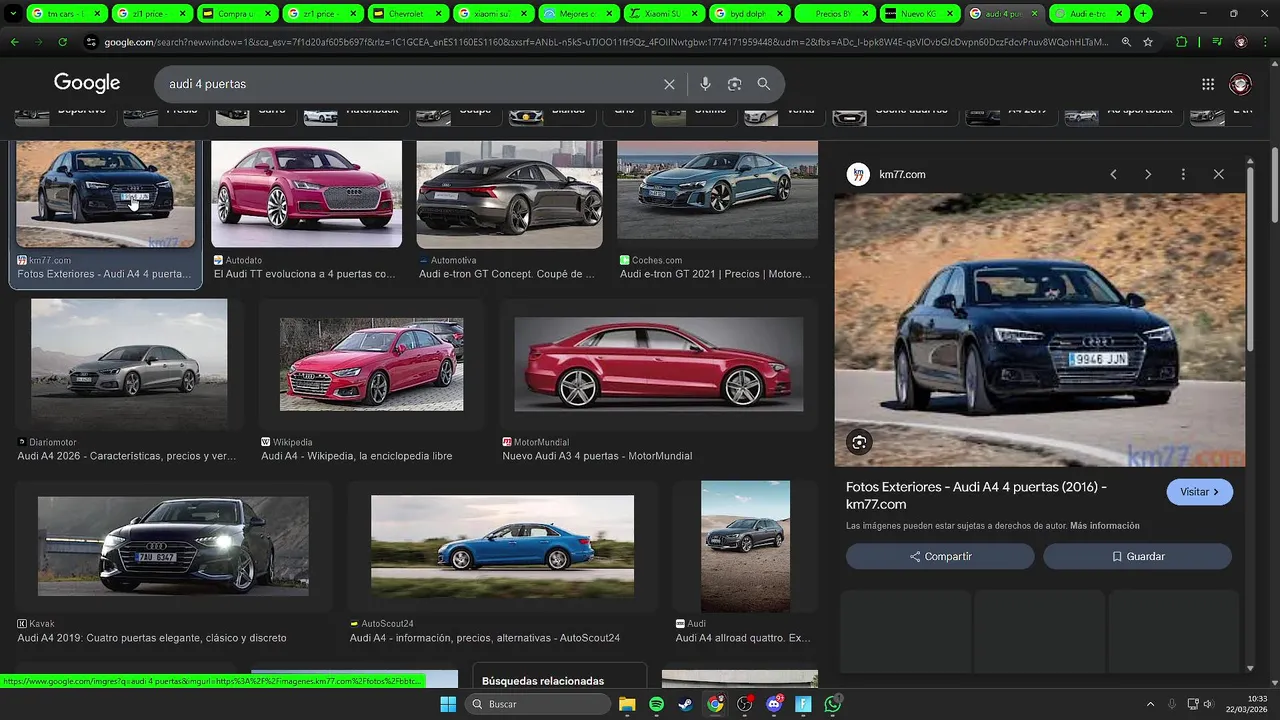Open Windows Start menu
The height and width of the screenshot is (720, 1280).
[447, 704]
